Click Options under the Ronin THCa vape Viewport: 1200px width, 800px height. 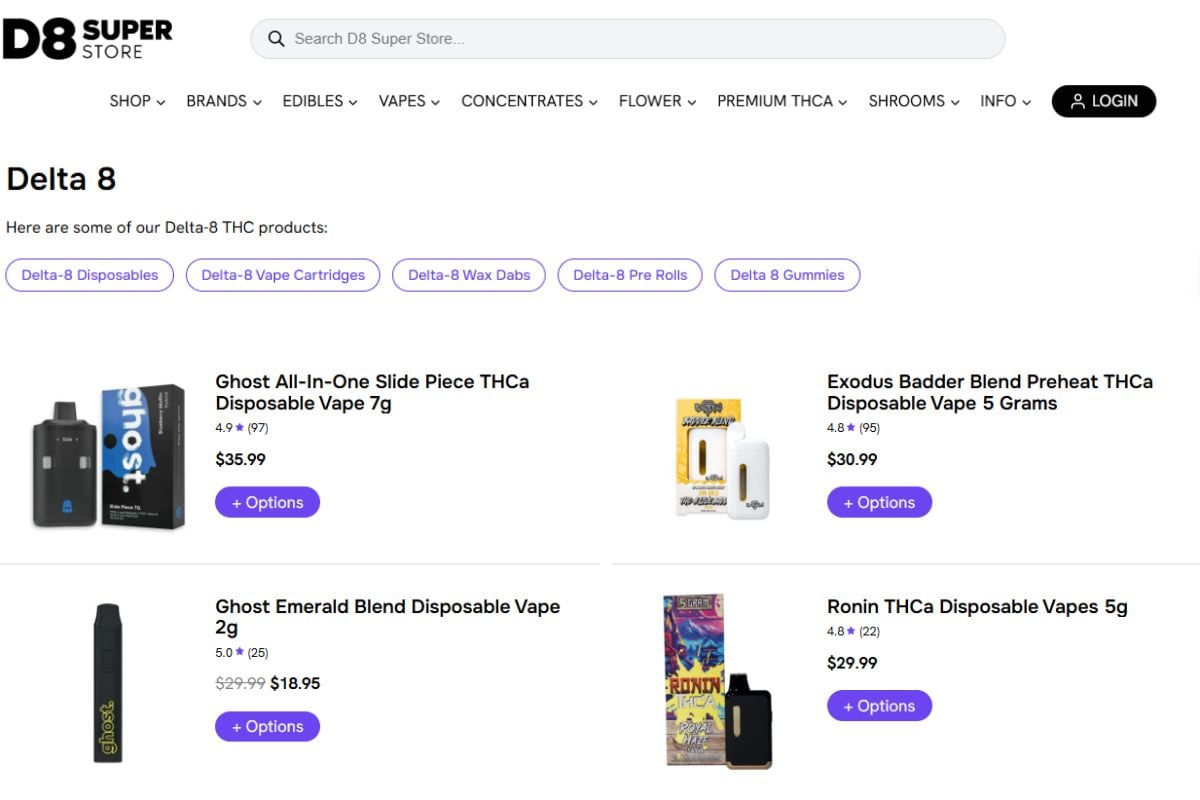pos(879,706)
